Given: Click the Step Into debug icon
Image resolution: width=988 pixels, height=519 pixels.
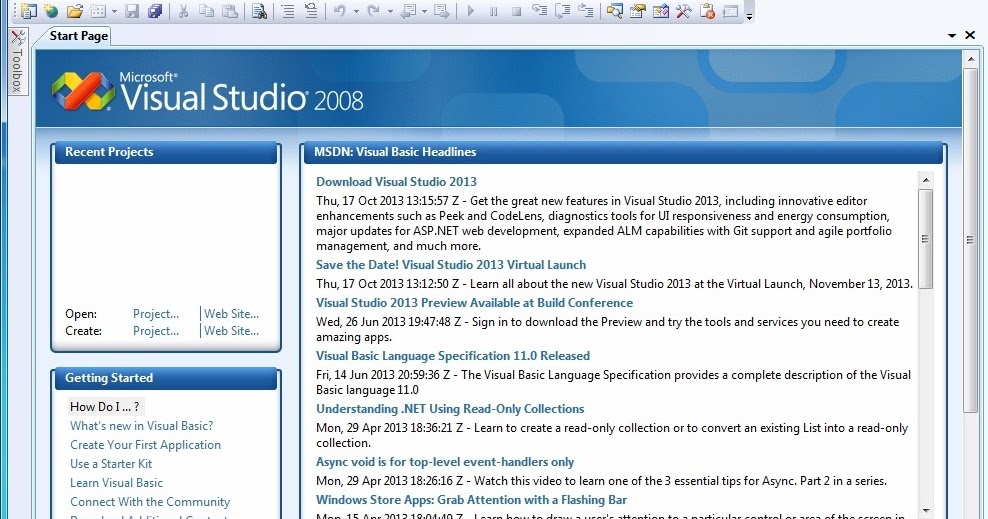Looking at the screenshot, I should click(539, 11).
